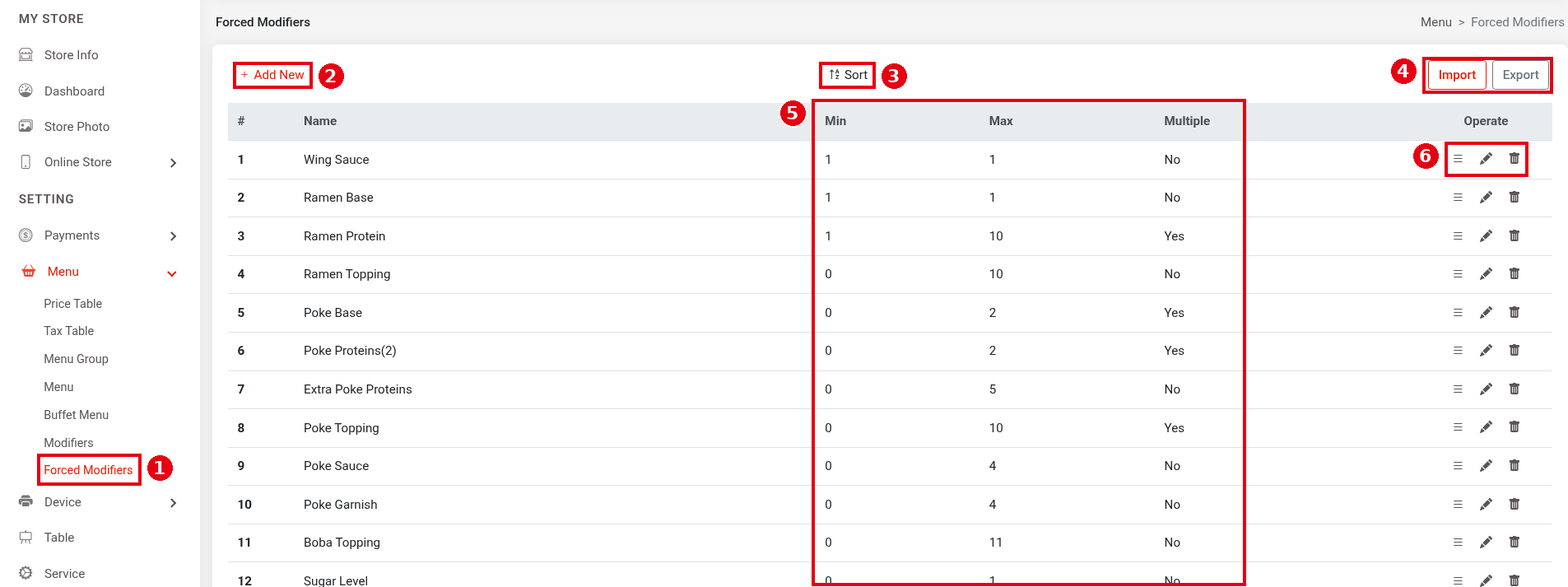Open Price Table in sidebar
The image size is (1568, 587).
pyautogui.click(x=73, y=304)
